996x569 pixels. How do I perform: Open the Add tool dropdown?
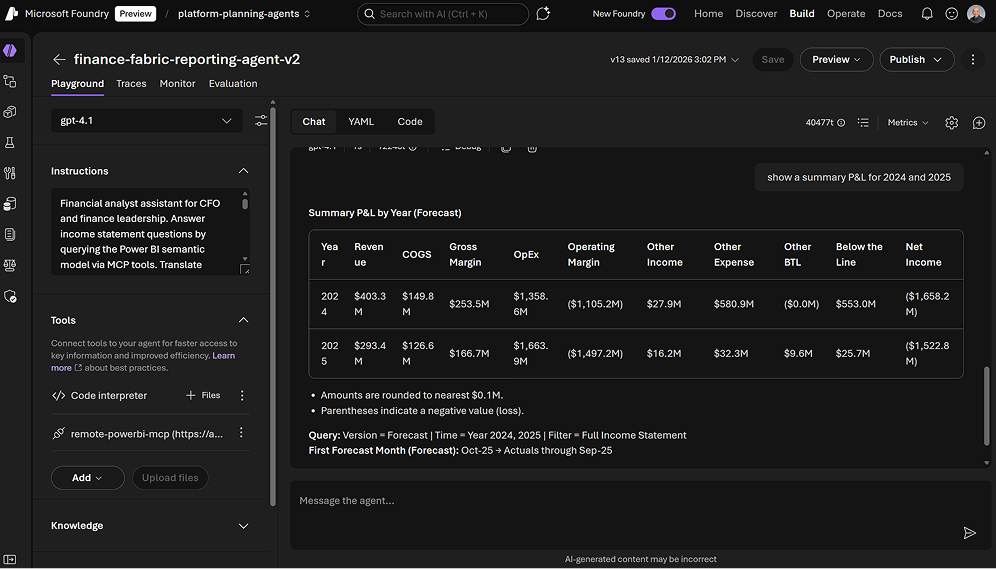tap(88, 478)
